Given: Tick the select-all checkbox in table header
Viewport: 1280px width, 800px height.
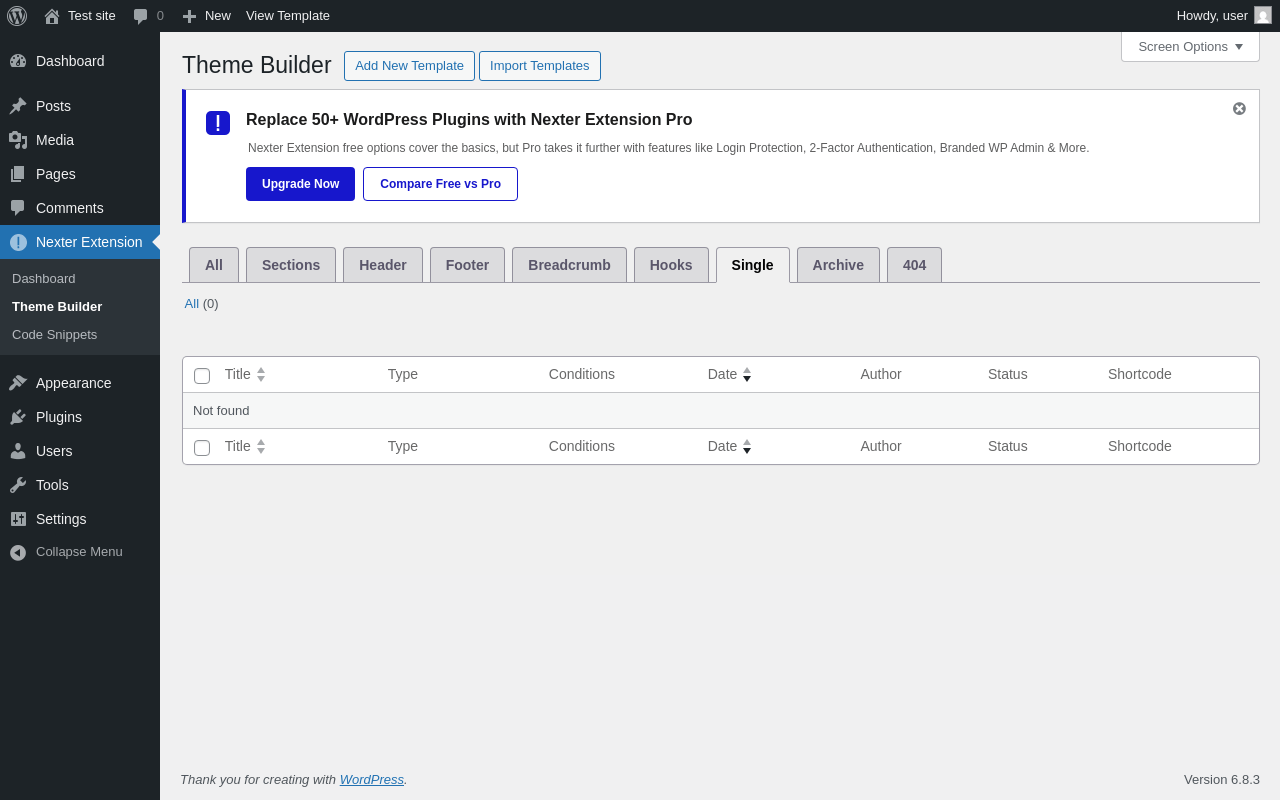Looking at the screenshot, I should (x=202, y=376).
